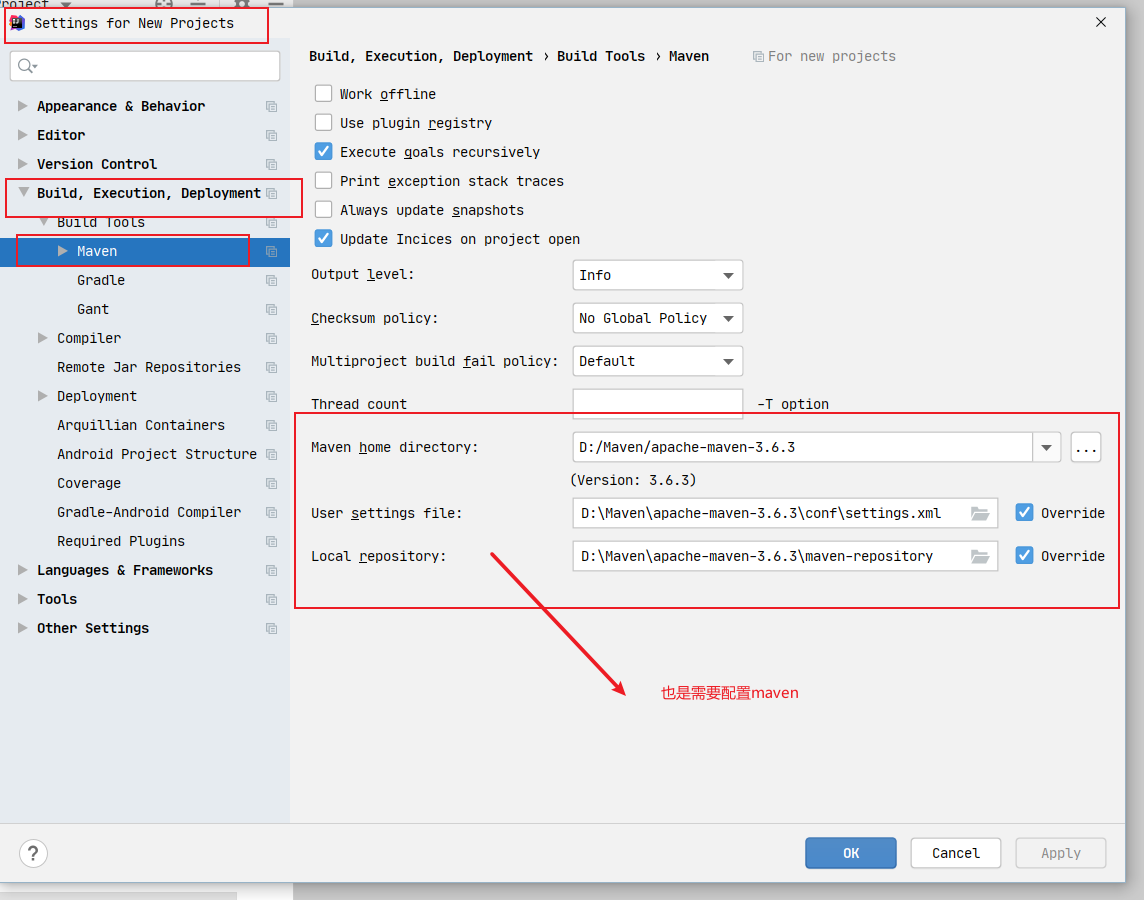1144x900 pixels.
Task: Select Gant in the settings tree
Action: 93,309
